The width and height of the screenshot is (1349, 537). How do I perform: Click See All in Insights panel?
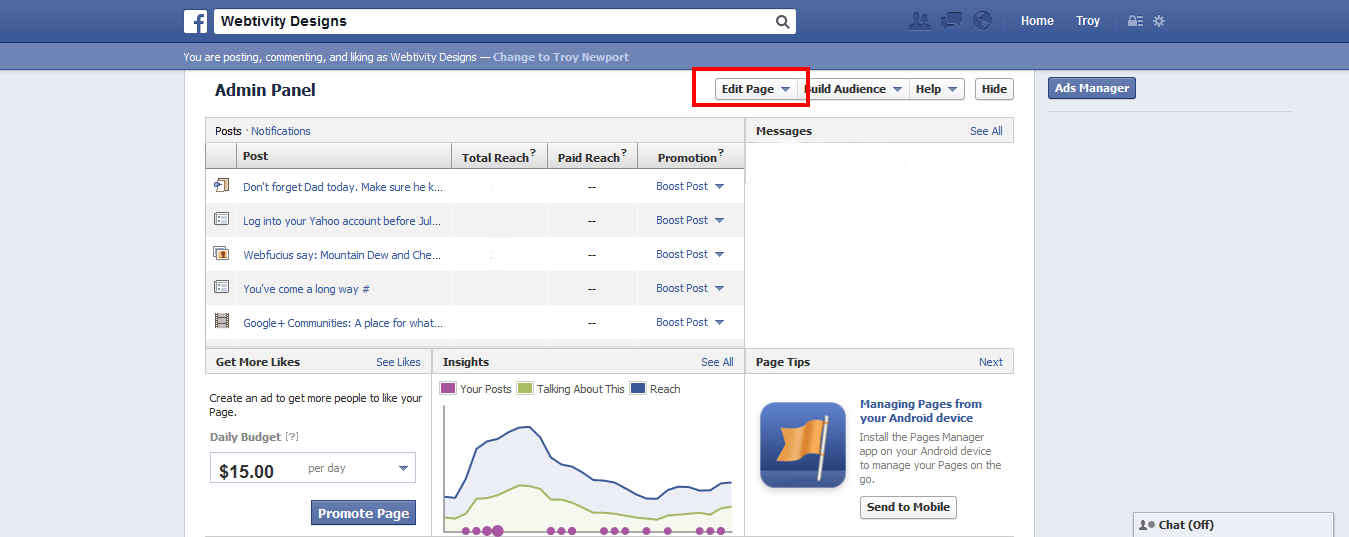click(717, 362)
